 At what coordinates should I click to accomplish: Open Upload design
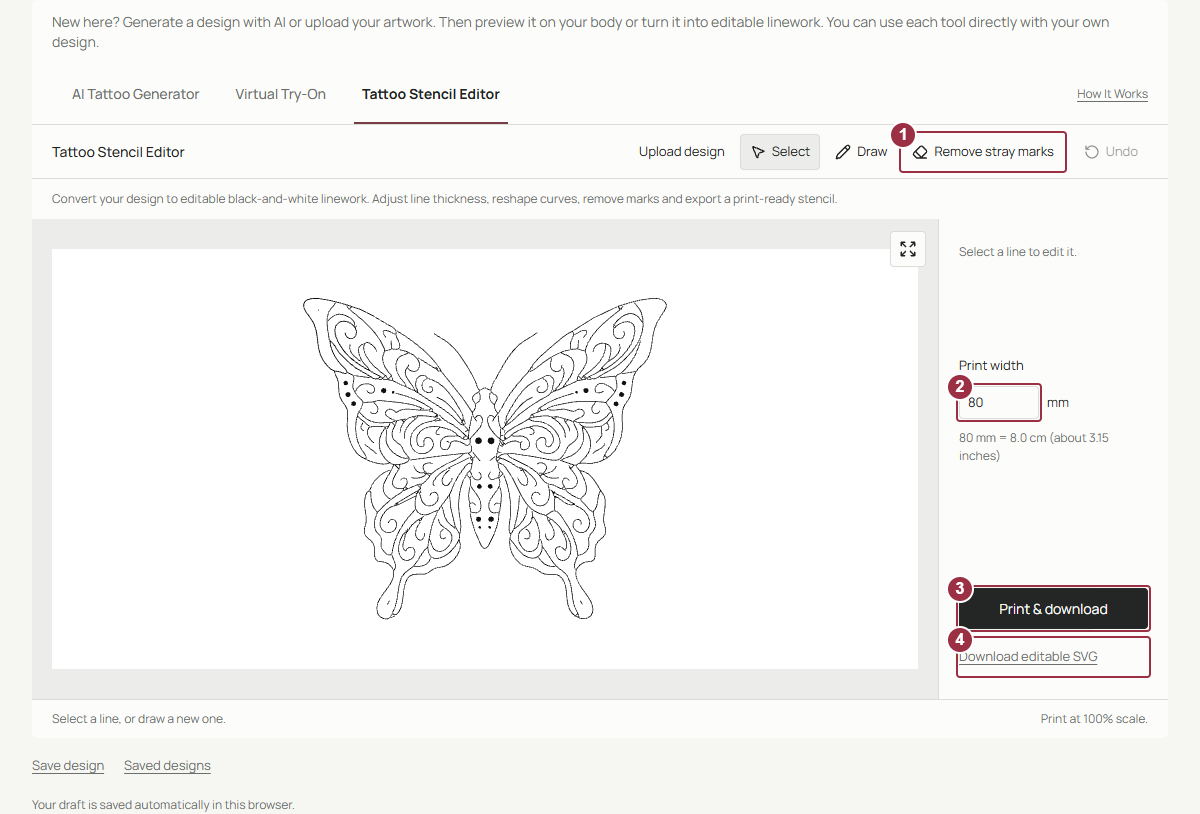point(682,152)
